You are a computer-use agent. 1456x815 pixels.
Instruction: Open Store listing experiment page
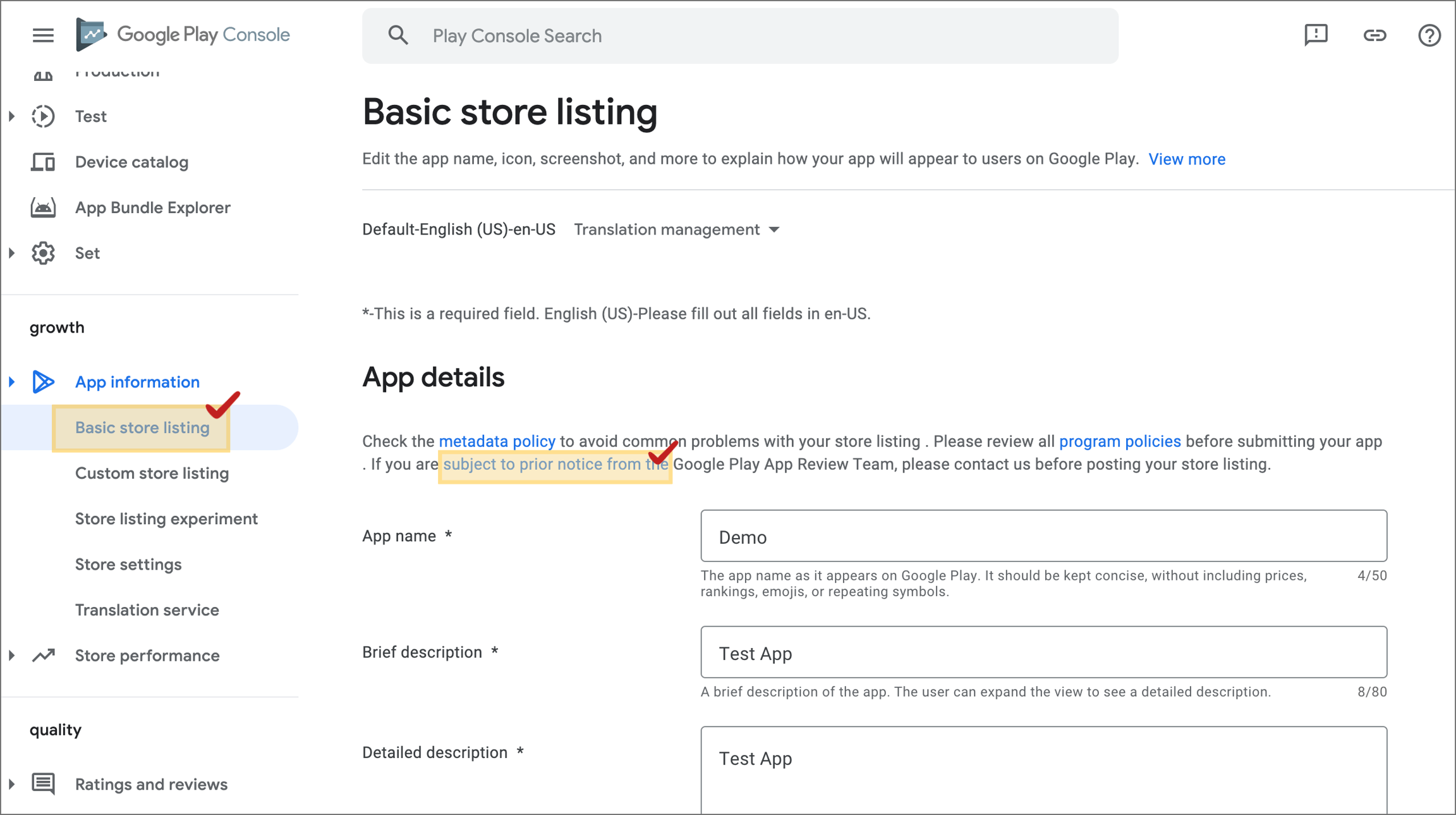[166, 519]
